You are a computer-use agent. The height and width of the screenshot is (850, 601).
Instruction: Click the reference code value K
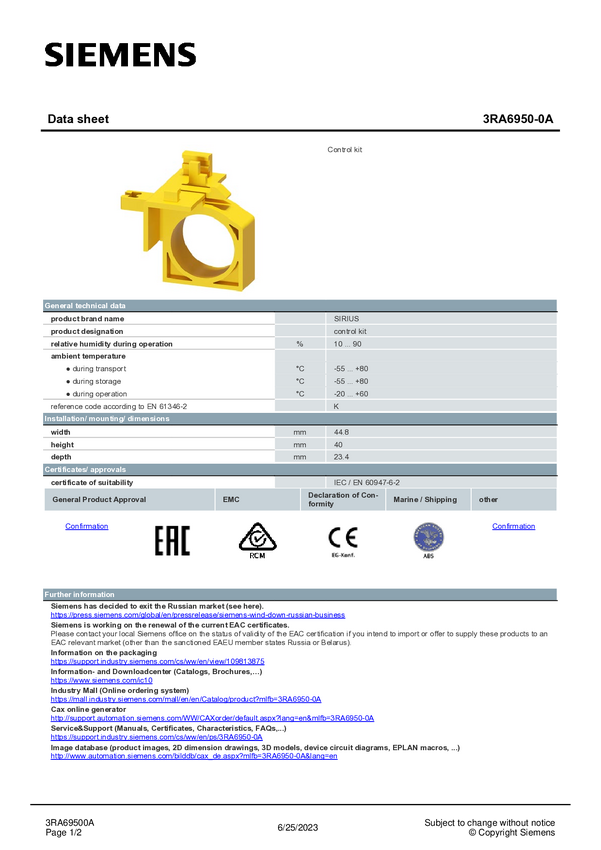[x=336, y=407]
